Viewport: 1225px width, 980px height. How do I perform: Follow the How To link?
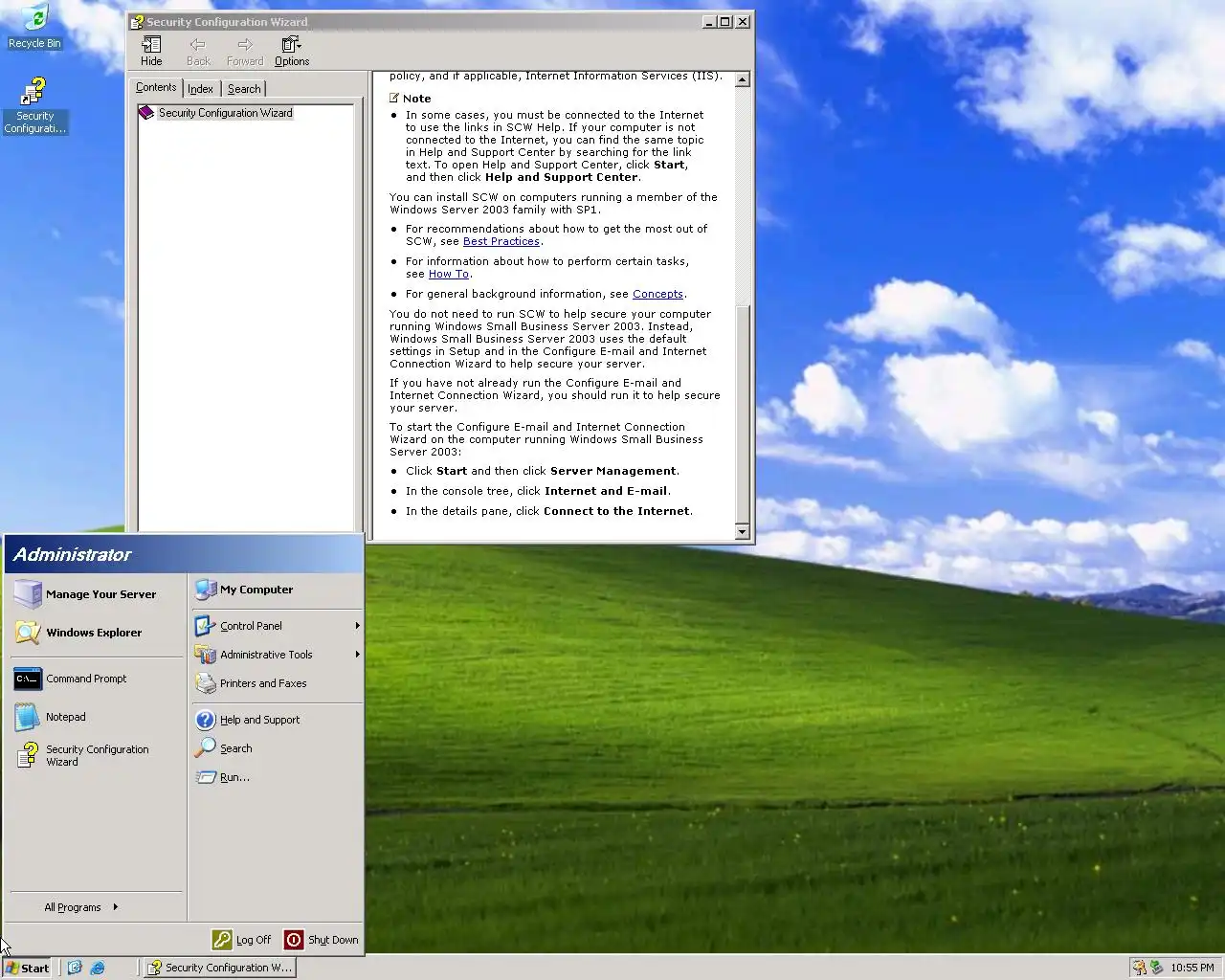click(x=449, y=274)
